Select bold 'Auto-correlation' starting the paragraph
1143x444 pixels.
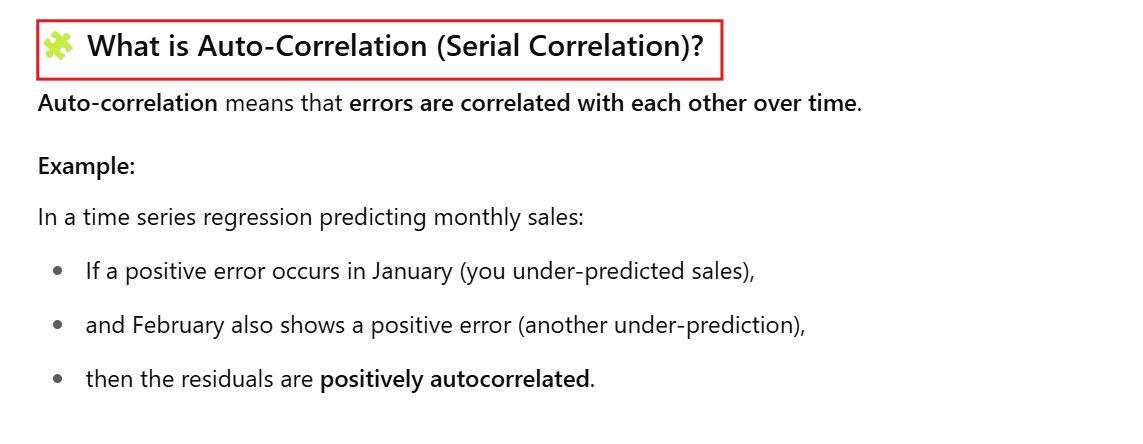click(x=128, y=103)
